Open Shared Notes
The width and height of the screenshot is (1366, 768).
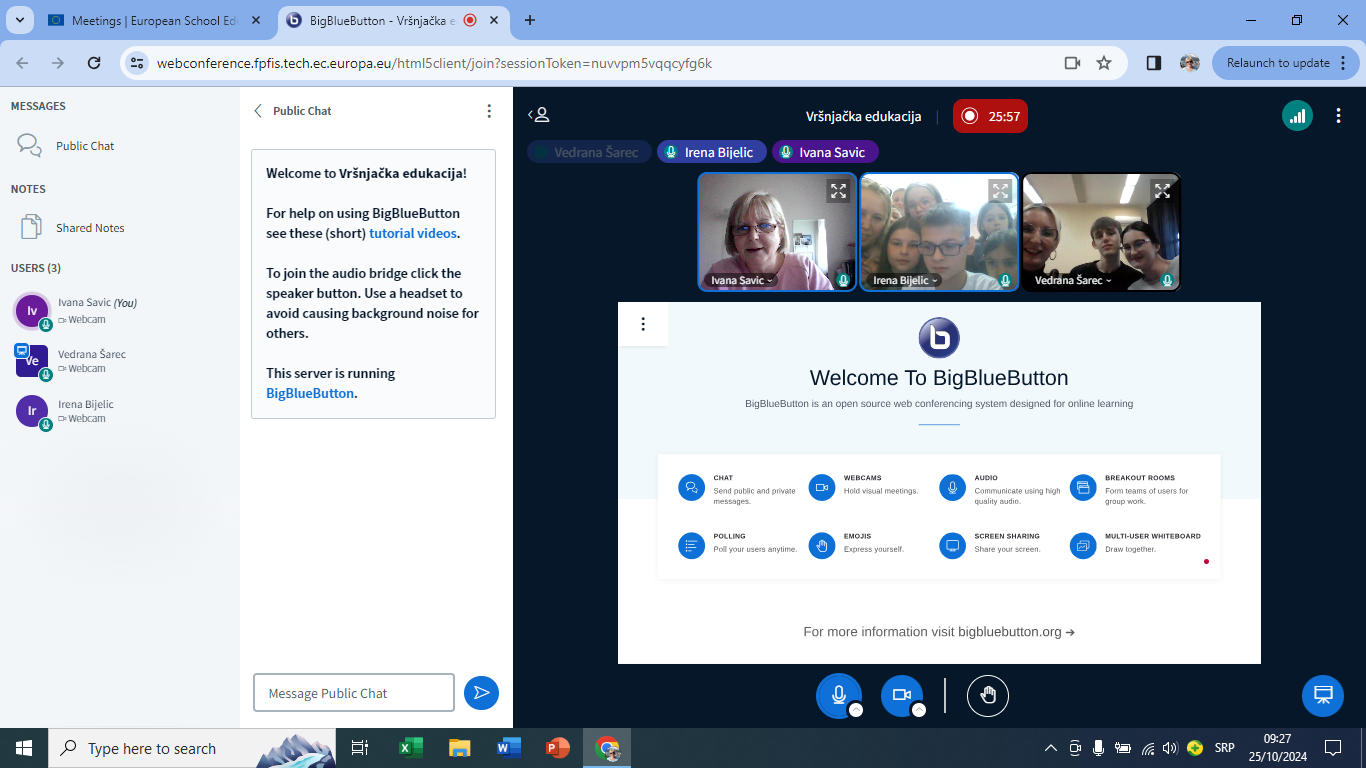tap(90, 228)
